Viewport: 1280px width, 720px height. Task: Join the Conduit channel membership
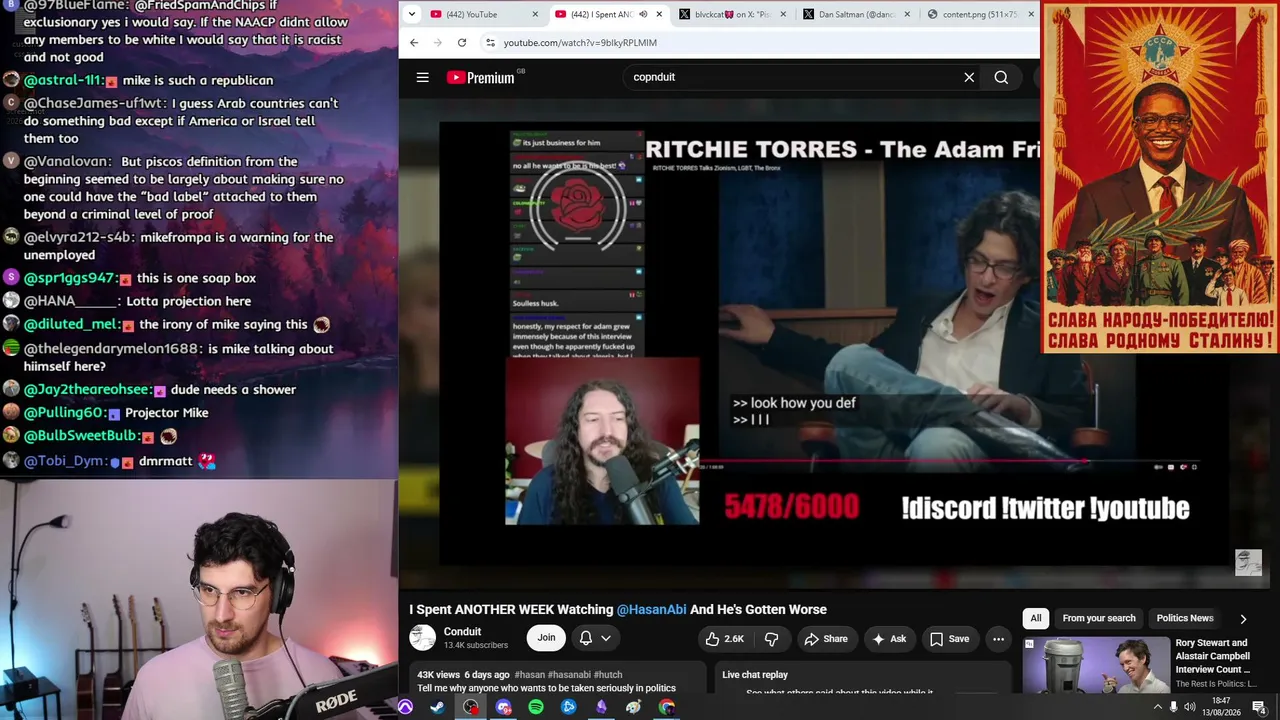(546, 638)
